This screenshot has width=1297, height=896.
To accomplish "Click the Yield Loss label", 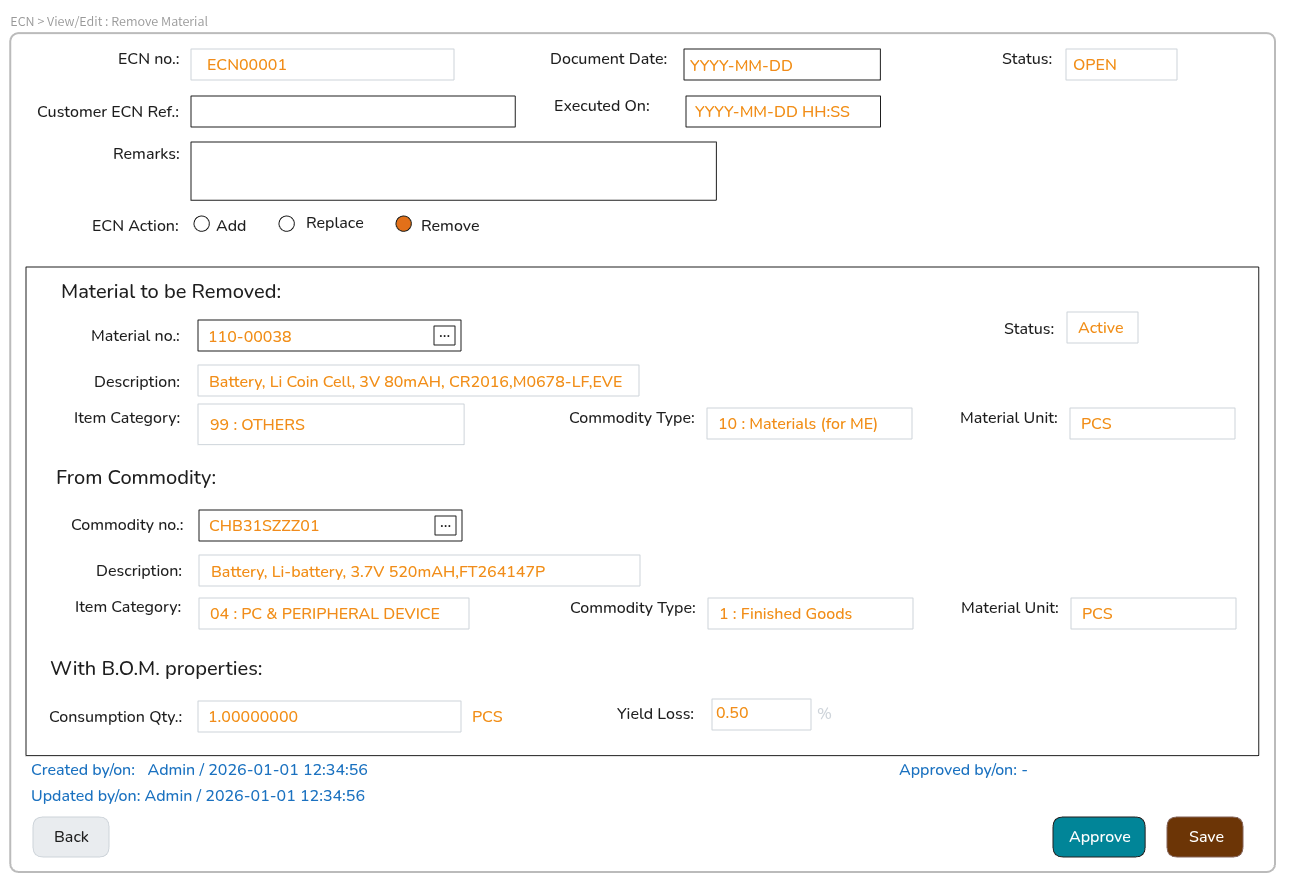I will (655, 714).
